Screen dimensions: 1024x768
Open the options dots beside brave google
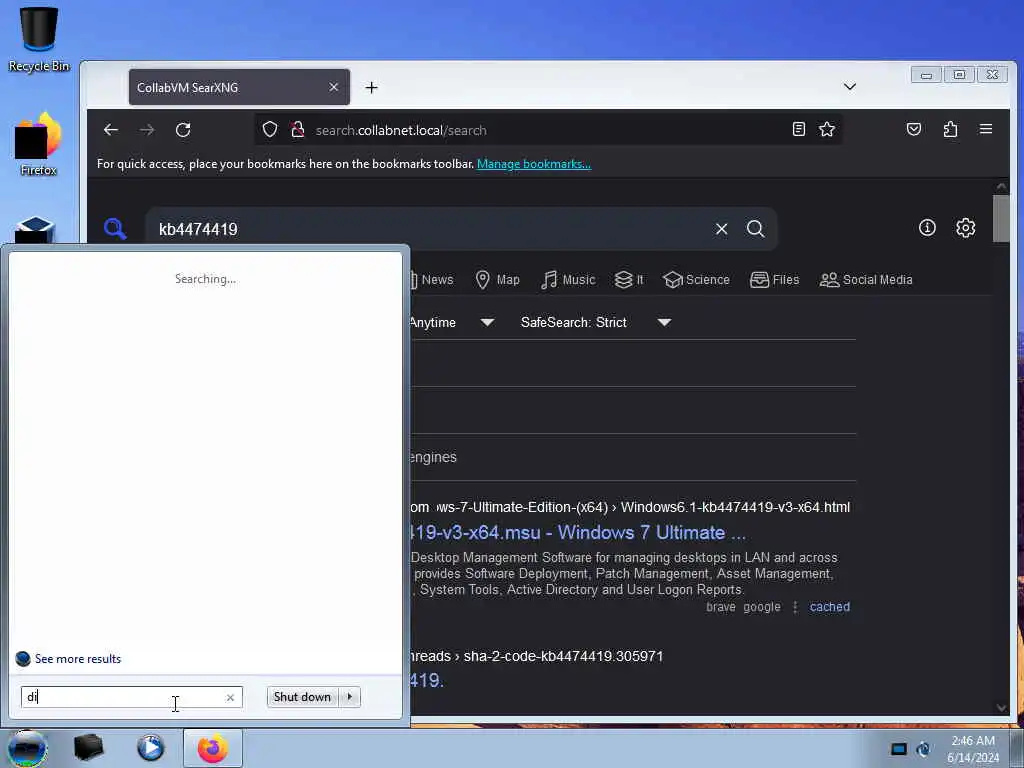[795, 607]
